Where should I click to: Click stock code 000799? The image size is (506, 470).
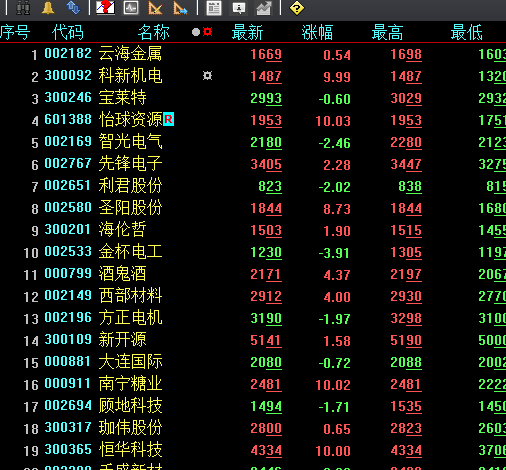68,274
